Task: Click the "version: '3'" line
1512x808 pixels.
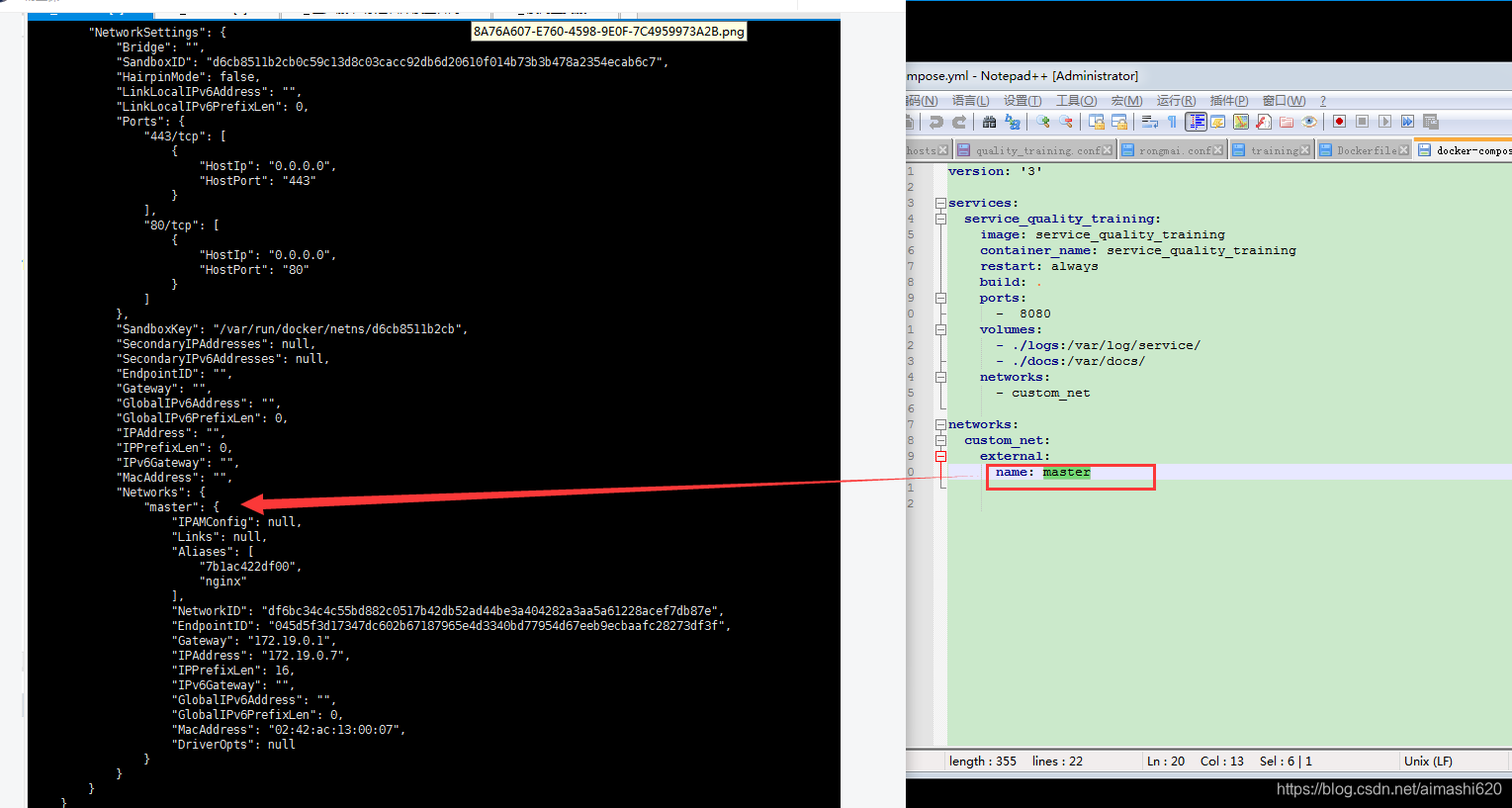Action: [995, 171]
